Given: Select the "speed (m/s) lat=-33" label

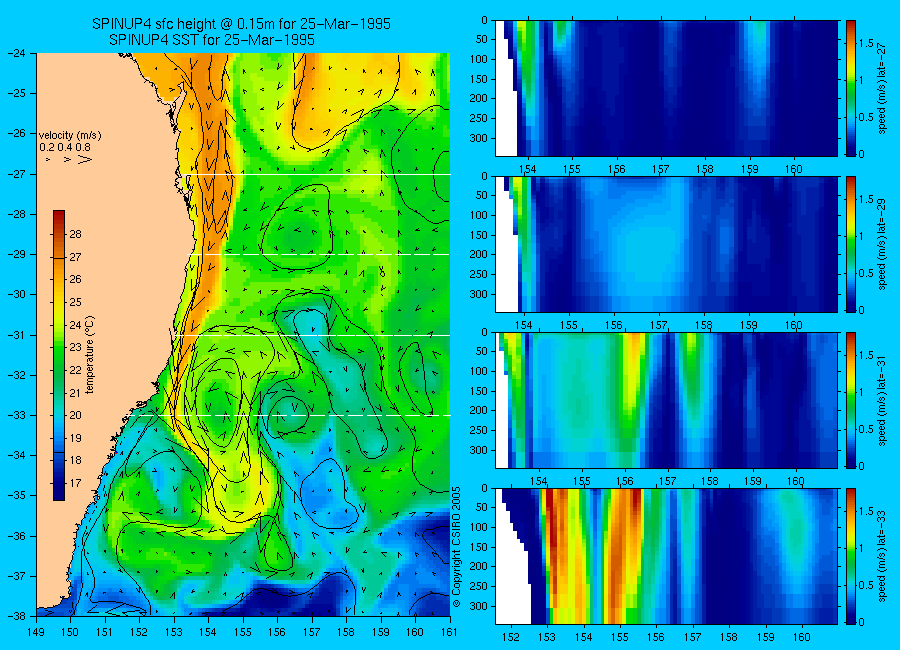Looking at the screenshot, I should 882,556.
